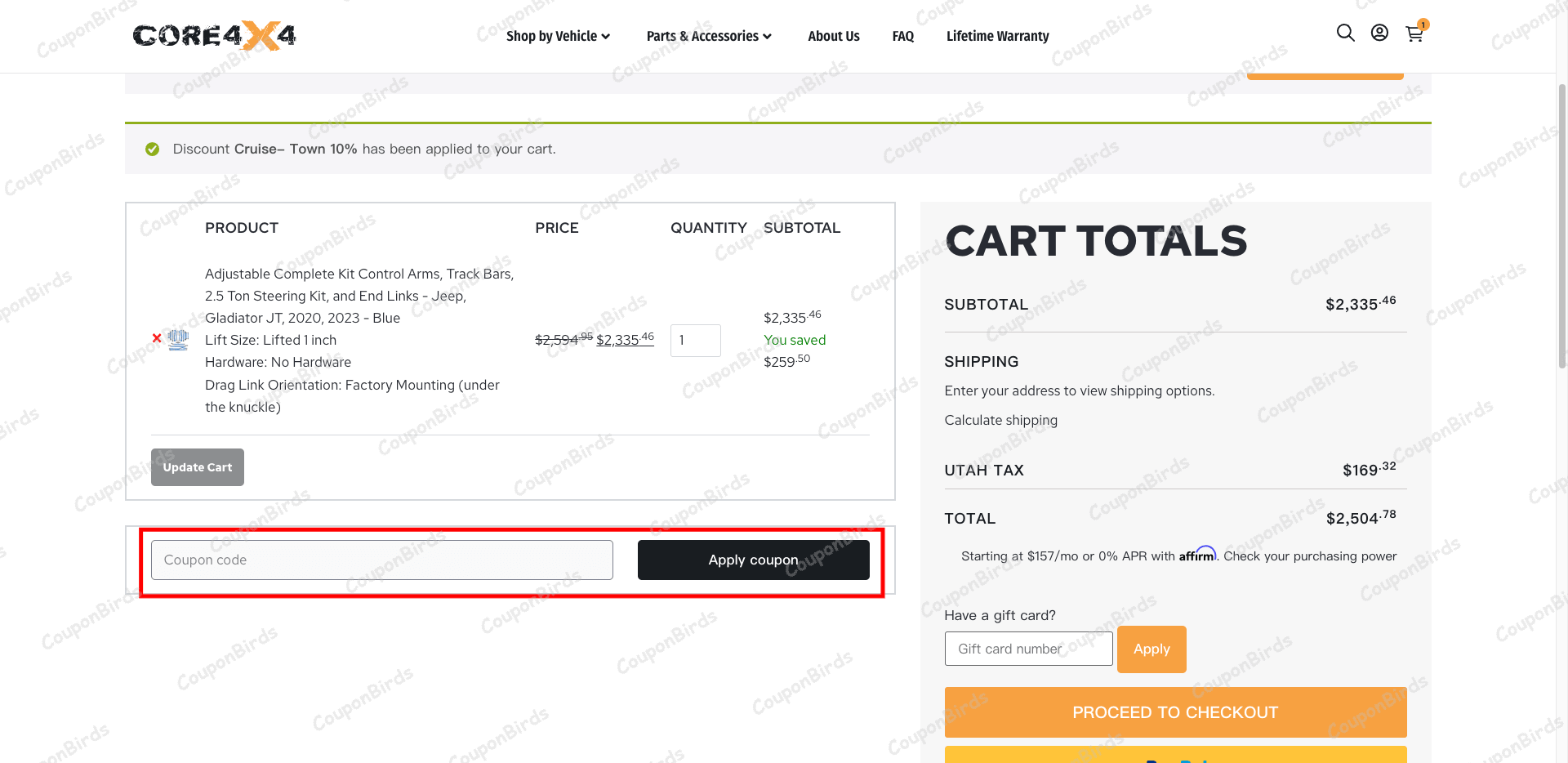Open the site search
This screenshot has height=763, width=1568.
(1345, 33)
